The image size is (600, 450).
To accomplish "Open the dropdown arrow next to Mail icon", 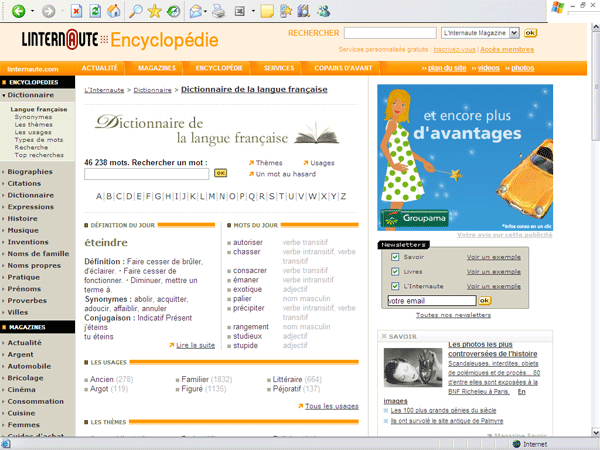I will pos(205,11).
